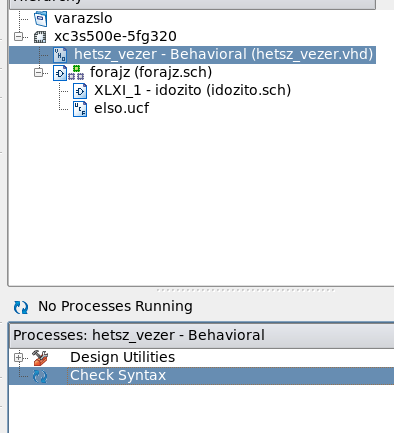
Task: Click the xc3s500e-5fg320 chip device icon
Action: tap(40, 37)
